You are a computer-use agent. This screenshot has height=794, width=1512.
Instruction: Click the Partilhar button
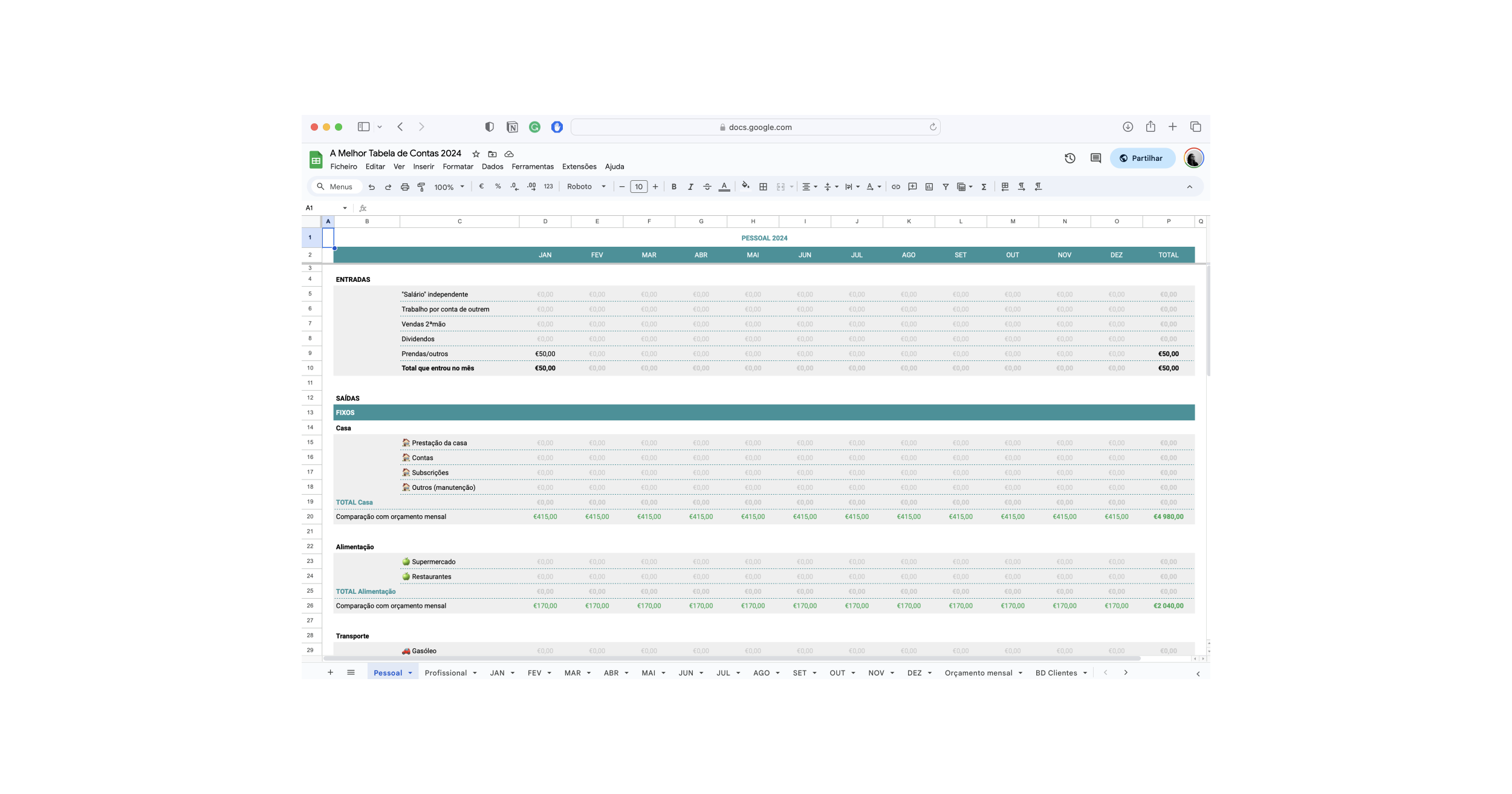(x=1142, y=158)
